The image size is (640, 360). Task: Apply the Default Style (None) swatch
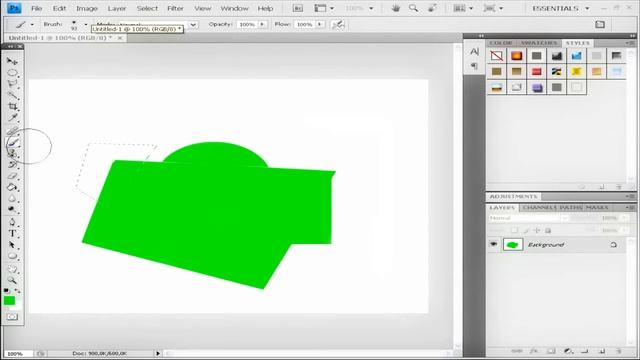496,56
